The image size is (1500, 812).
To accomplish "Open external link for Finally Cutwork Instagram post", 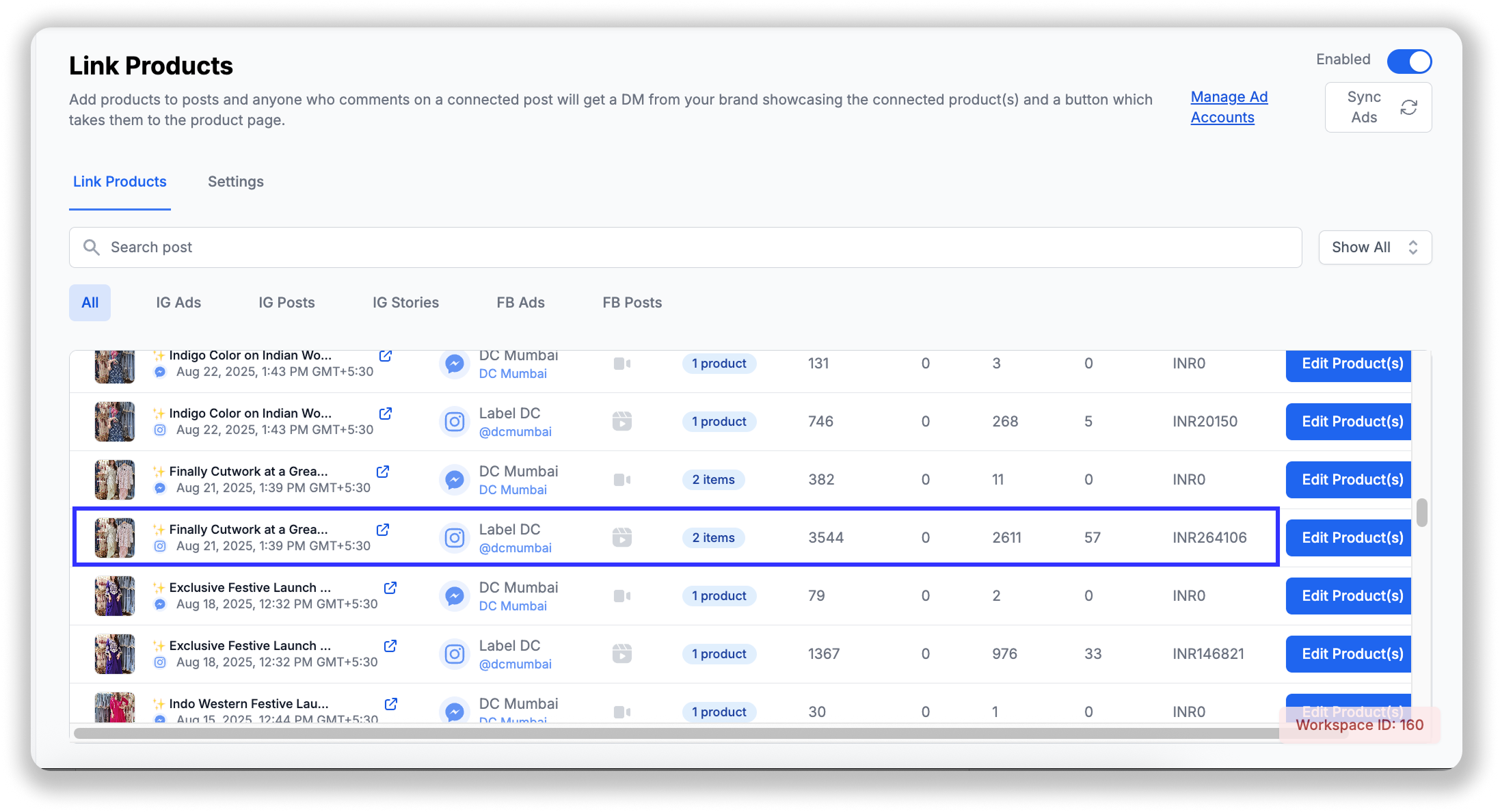I will 383,530.
